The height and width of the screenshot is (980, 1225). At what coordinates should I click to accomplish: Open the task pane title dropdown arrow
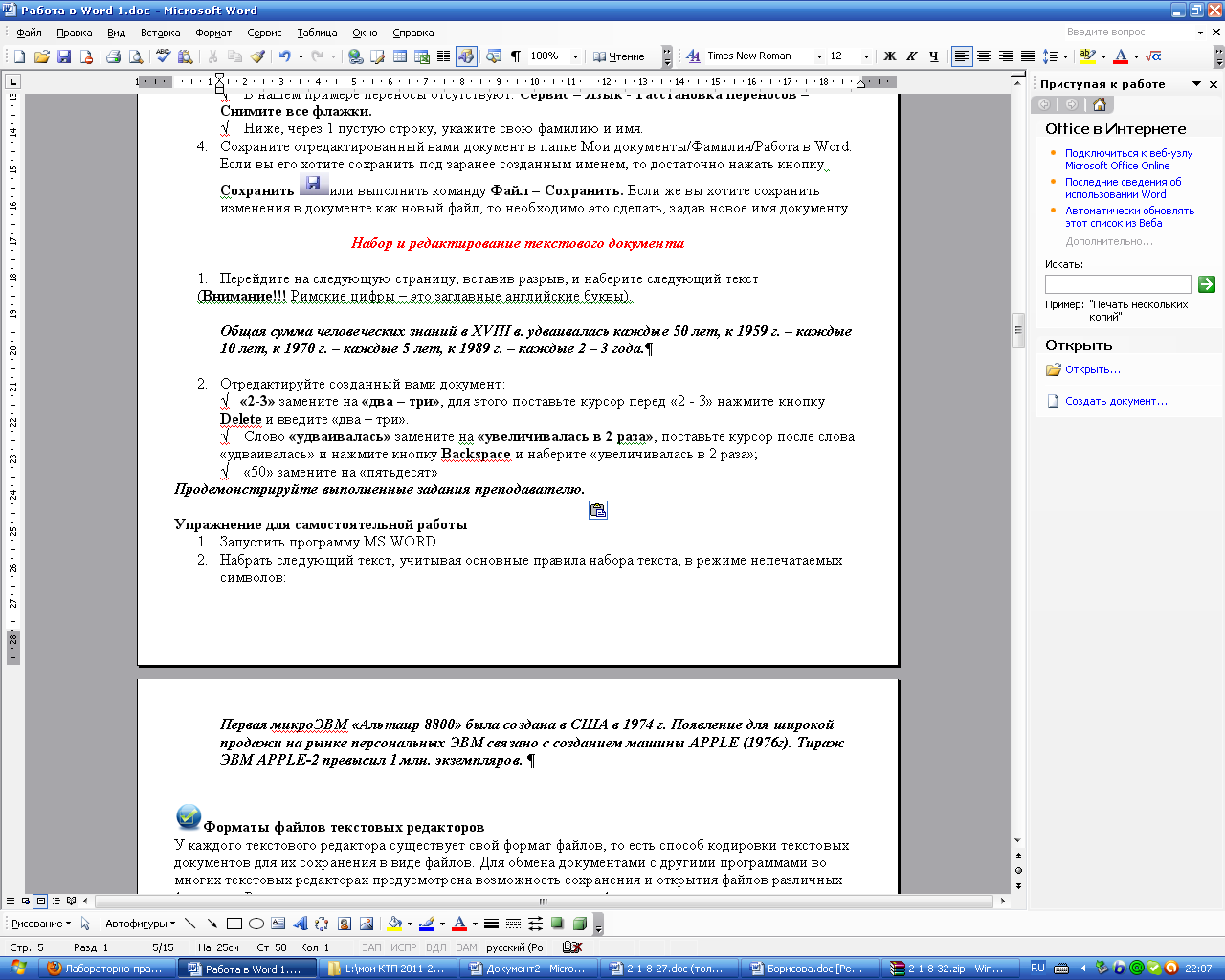[1196, 84]
